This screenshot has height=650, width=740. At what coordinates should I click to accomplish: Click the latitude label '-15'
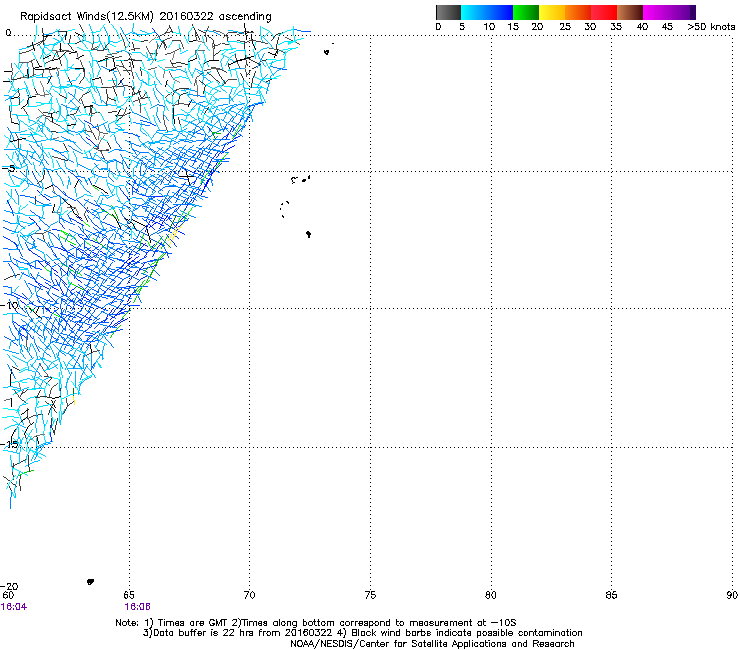pyautogui.click(x=10, y=444)
